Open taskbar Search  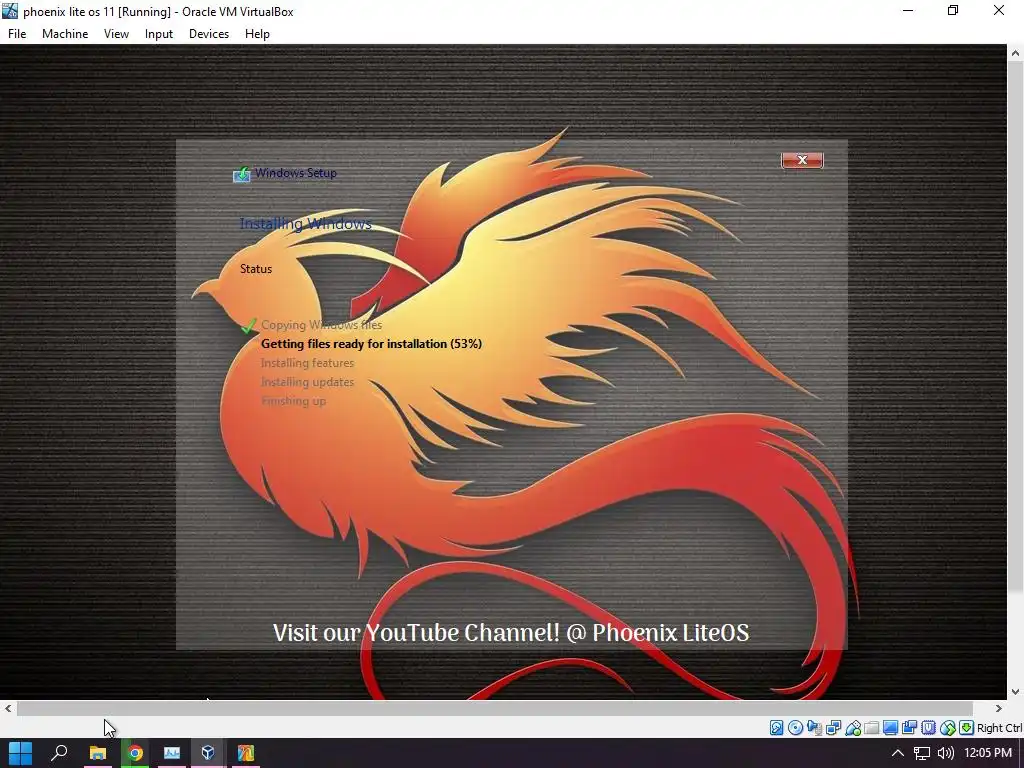point(59,753)
